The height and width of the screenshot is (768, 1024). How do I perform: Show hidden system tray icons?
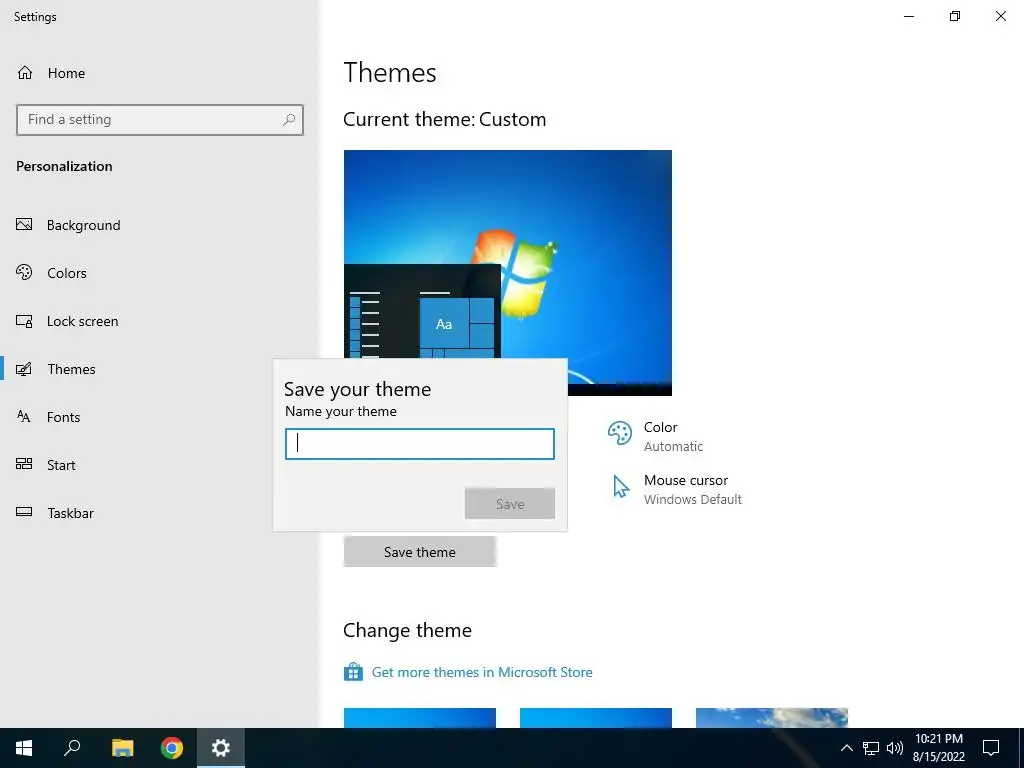846,748
